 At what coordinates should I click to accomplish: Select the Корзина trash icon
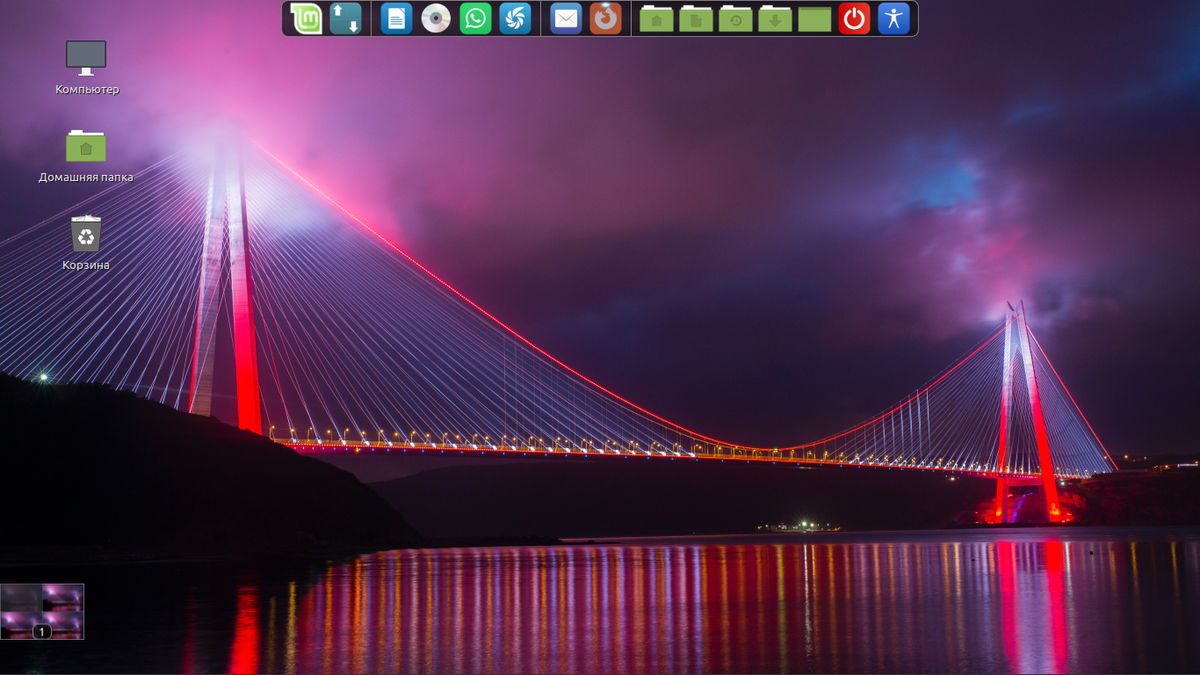pos(86,243)
